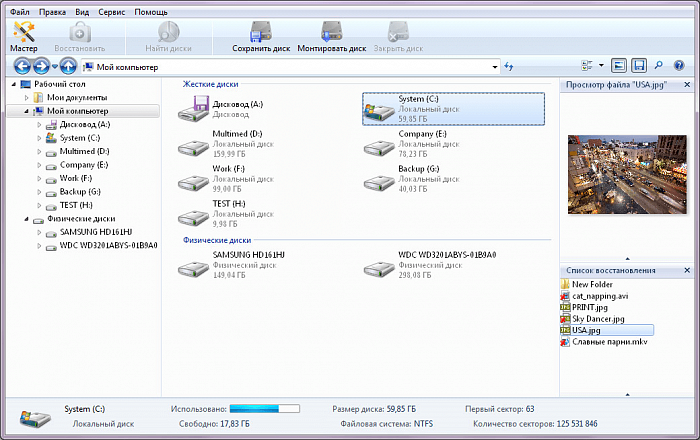Expand the view mode dropdown arrow
Image resolution: width=700 pixels, height=440 pixels.
tap(601, 66)
